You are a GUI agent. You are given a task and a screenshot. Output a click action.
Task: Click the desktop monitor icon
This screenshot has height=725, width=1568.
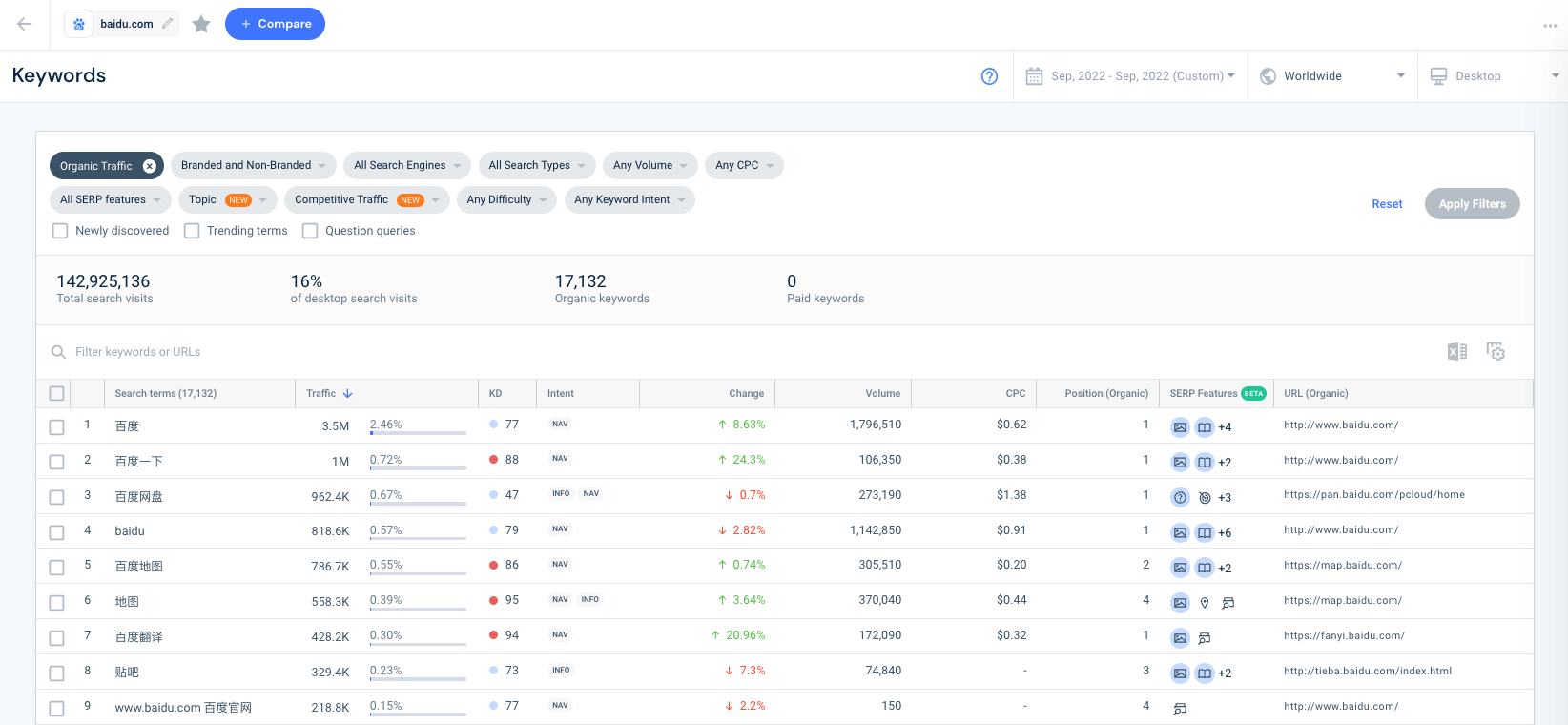click(x=1438, y=76)
